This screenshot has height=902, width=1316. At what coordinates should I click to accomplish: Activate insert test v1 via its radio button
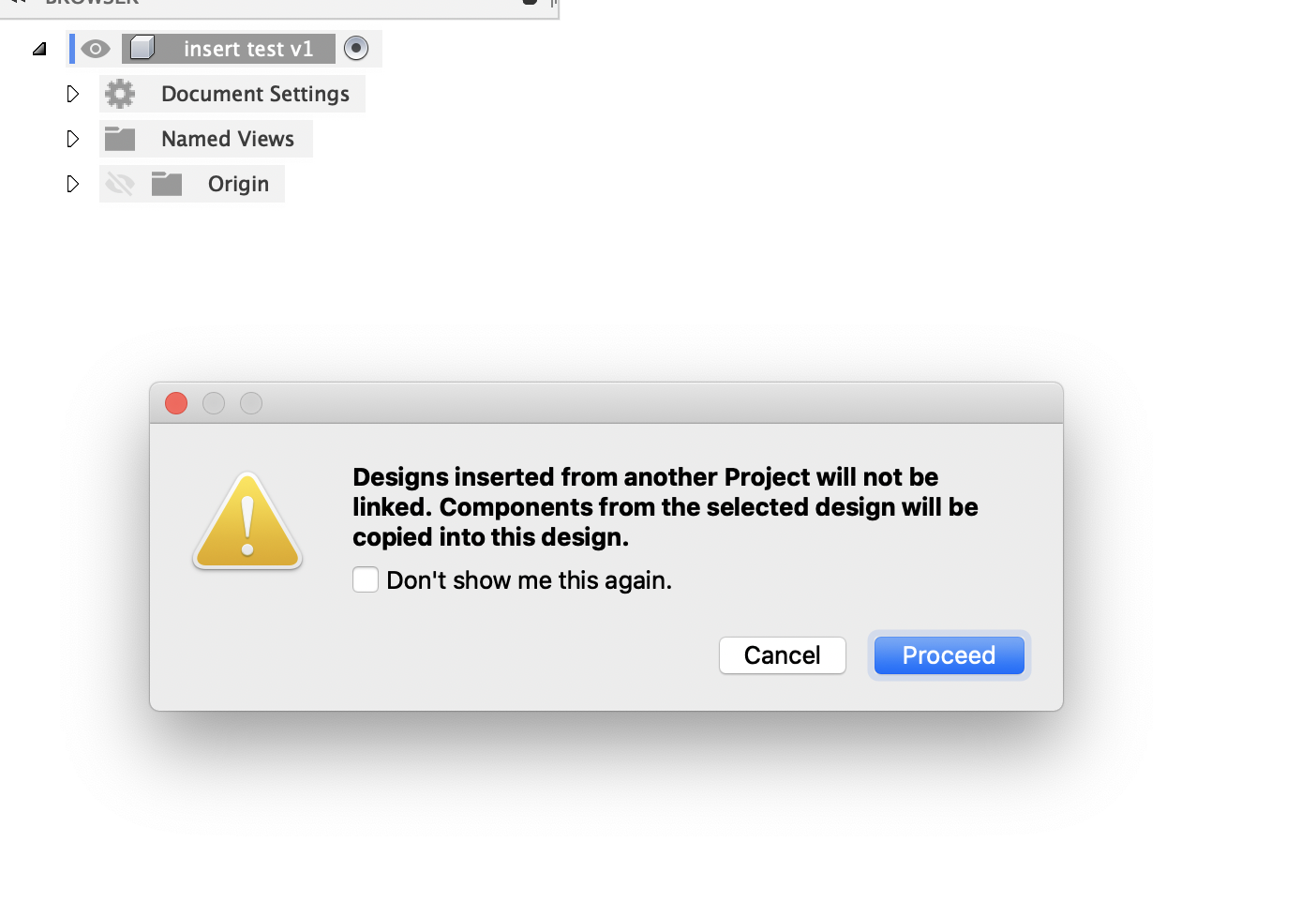[356, 48]
